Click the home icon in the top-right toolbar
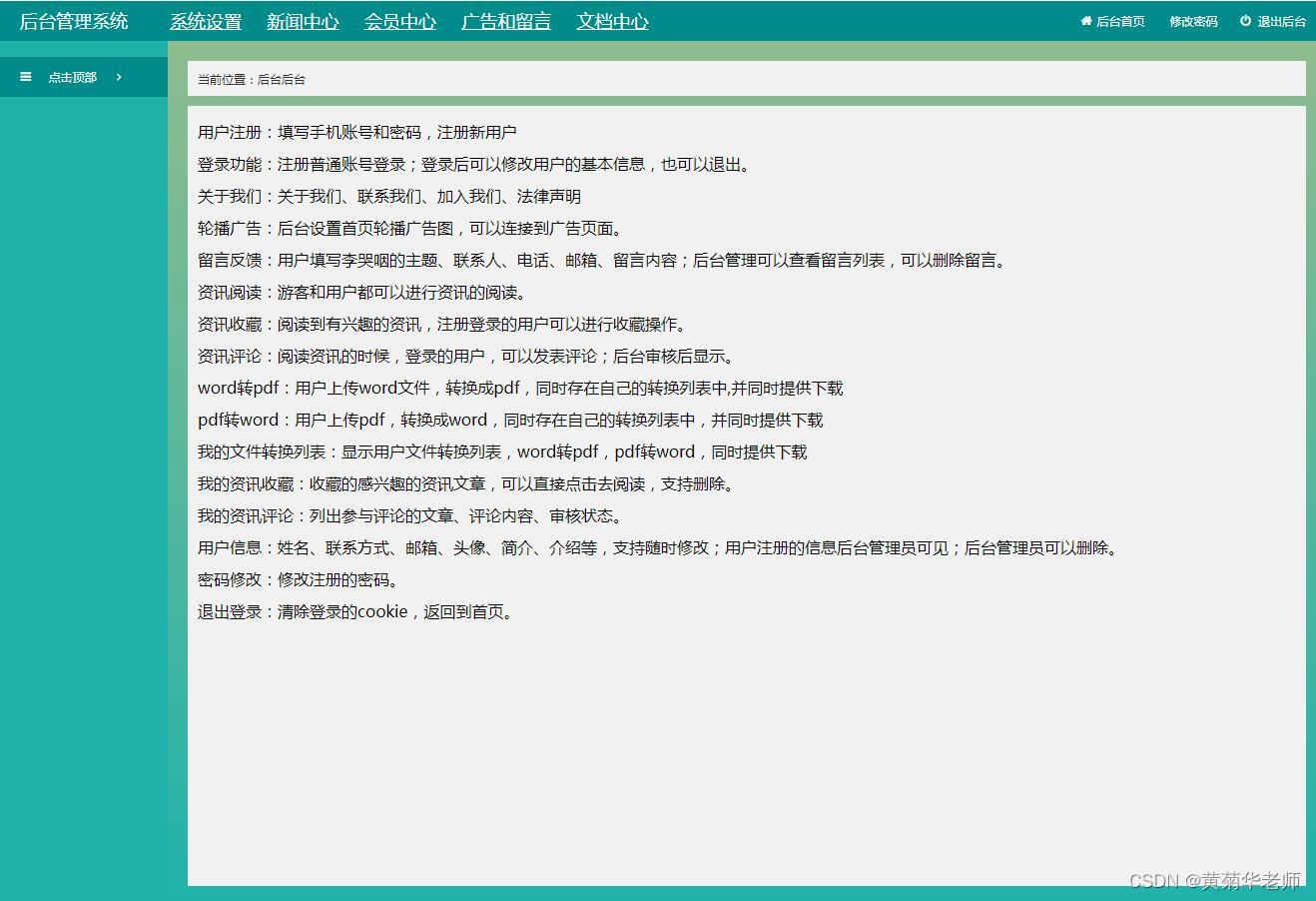Screen dimensions: 1316x901 [1084, 20]
